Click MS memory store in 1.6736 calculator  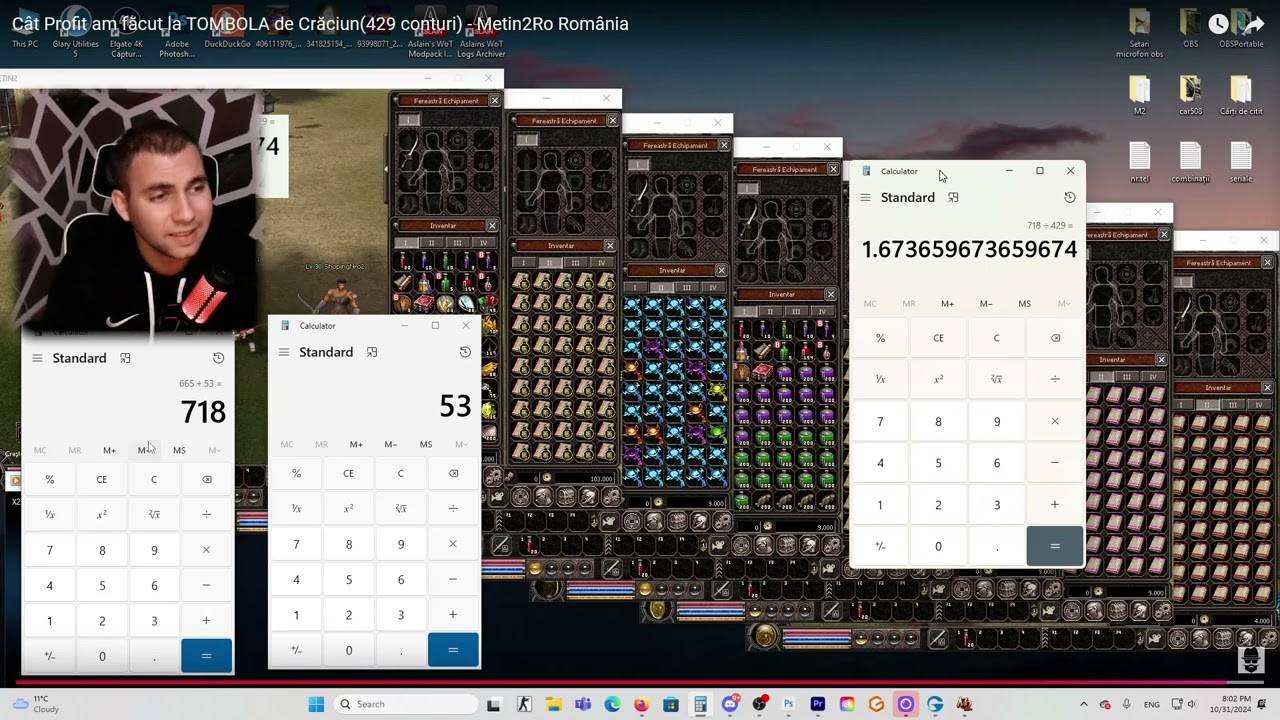point(1025,304)
